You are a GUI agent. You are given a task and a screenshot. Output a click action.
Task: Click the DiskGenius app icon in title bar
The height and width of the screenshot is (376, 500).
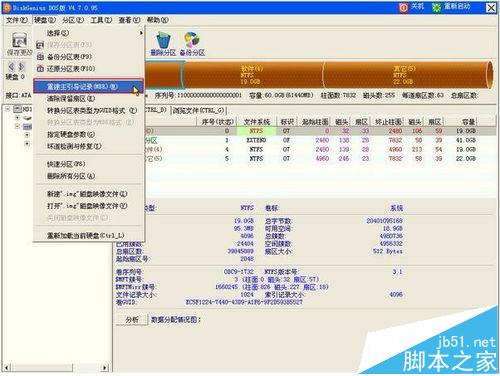(x=7, y=7)
